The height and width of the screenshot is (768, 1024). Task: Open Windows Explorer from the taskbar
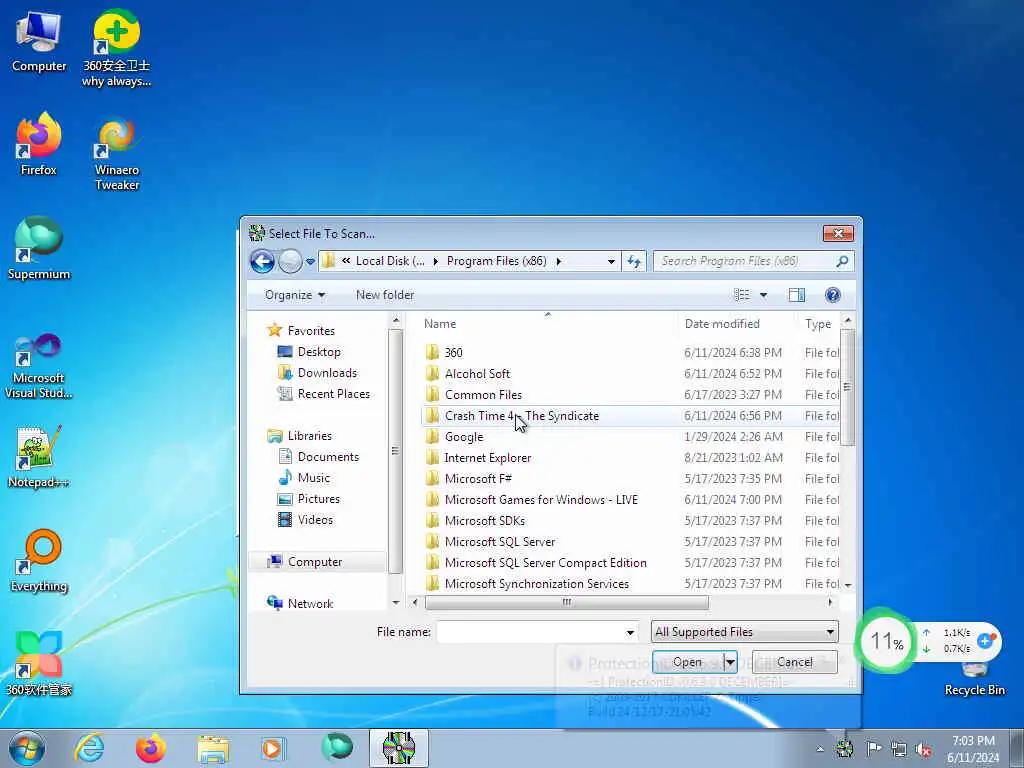[213, 748]
